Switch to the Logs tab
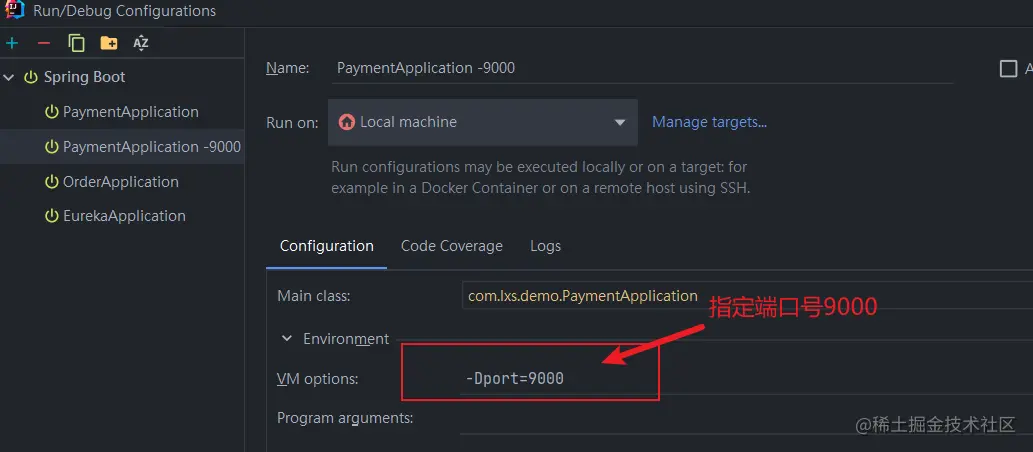The image size is (1033, 452). coord(545,246)
